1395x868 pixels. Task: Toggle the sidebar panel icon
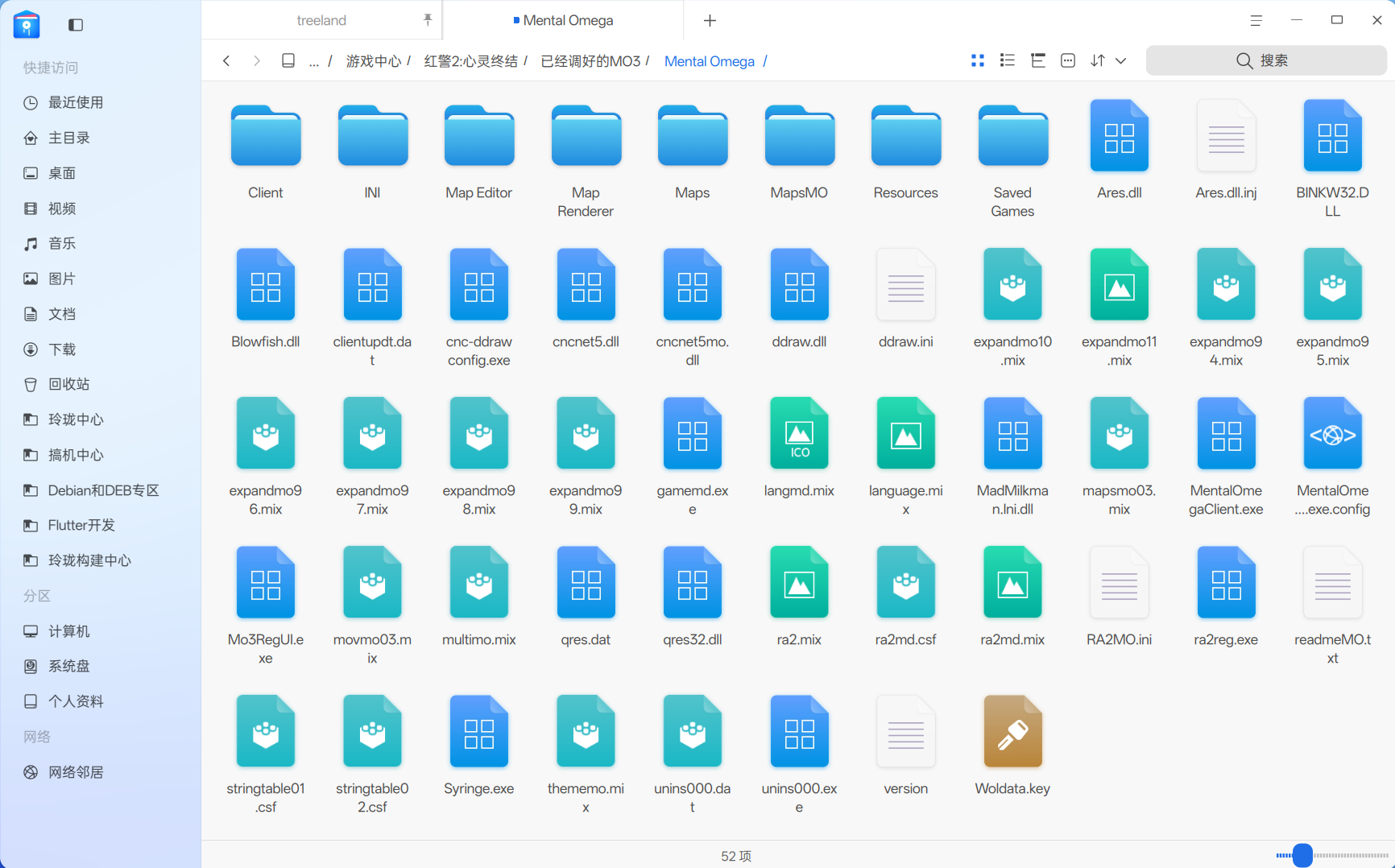(76, 25)
